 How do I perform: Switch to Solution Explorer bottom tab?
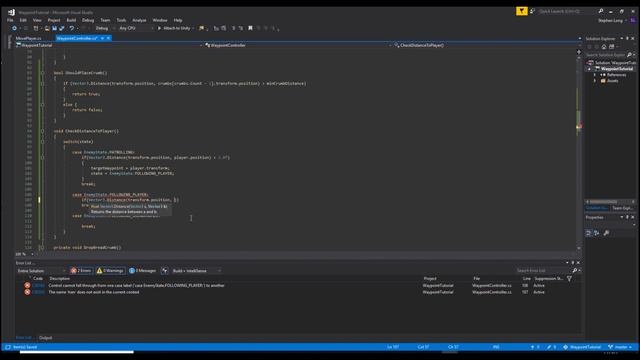click(597, 208)
